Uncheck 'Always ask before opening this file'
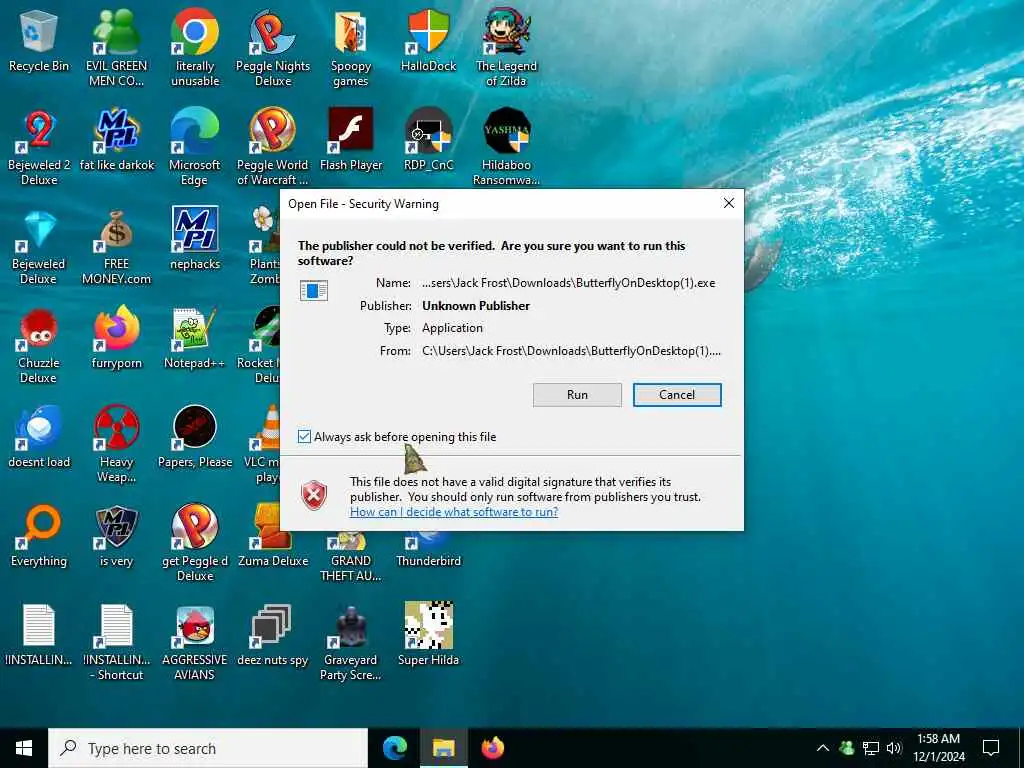1024x768 pixels. click(x=304, y=436)
